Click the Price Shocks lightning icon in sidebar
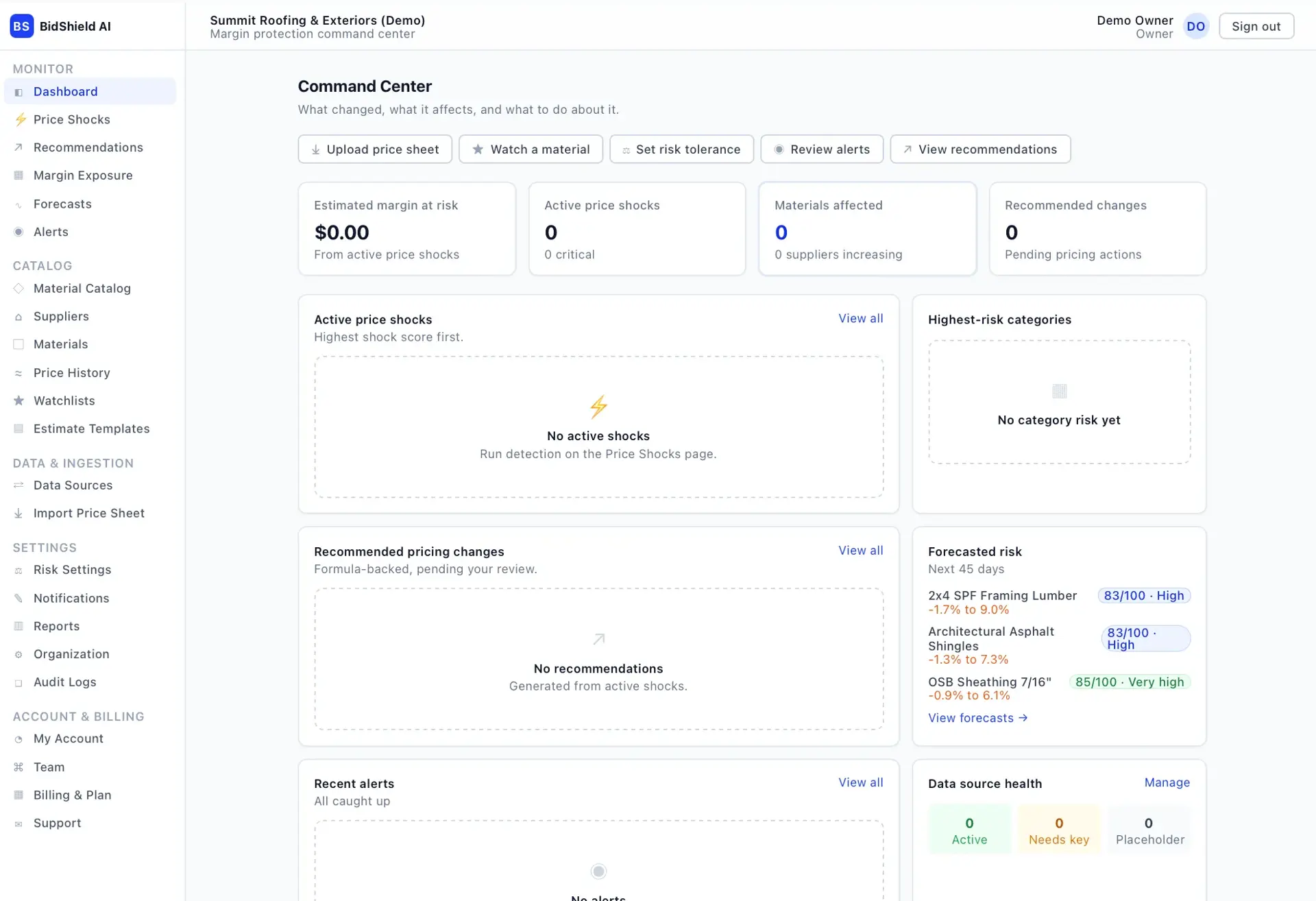This screenshot has width=1316, height=901. (21, 119)
